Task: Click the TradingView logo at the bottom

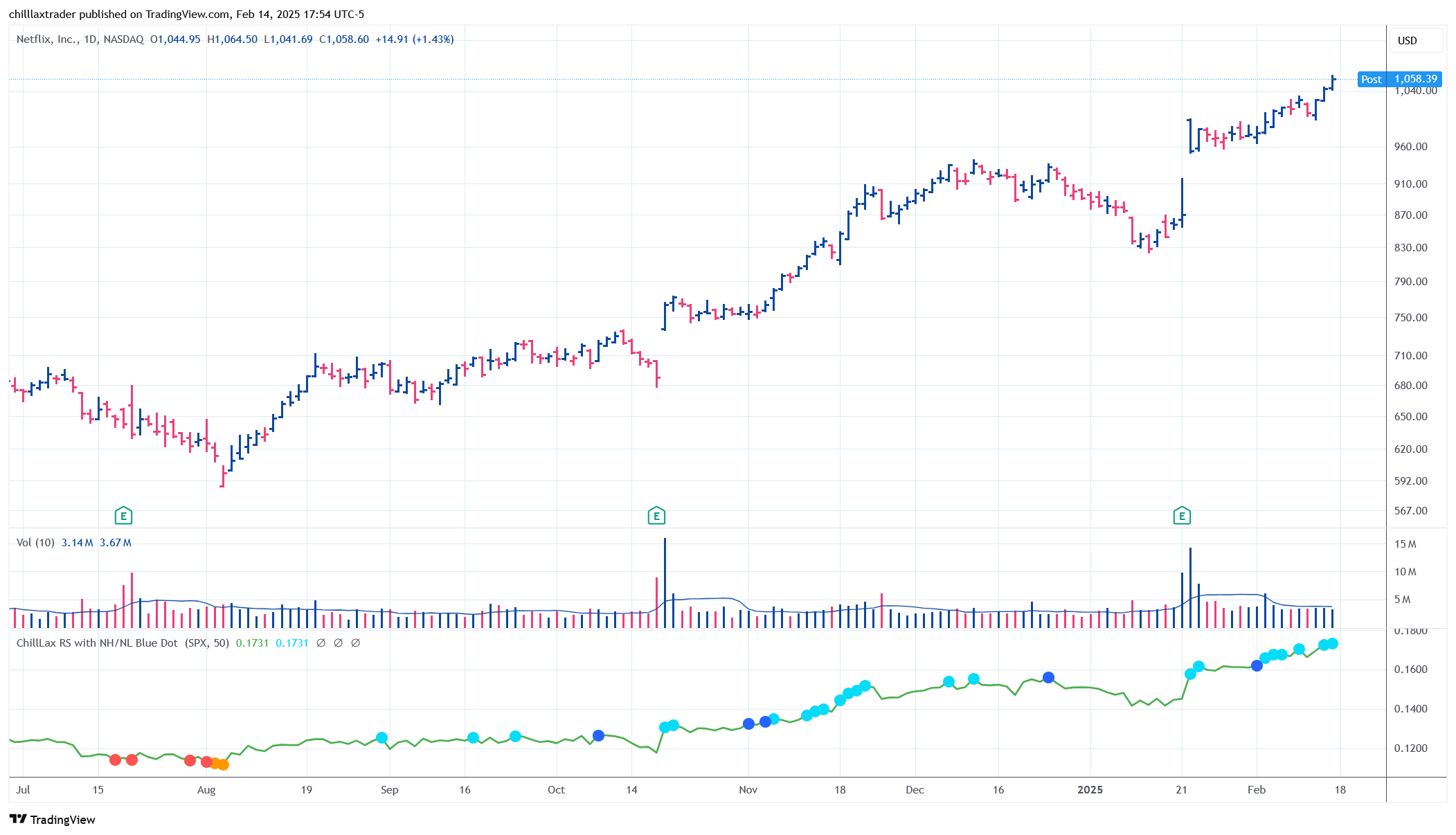Action: (x=53, y=819)
